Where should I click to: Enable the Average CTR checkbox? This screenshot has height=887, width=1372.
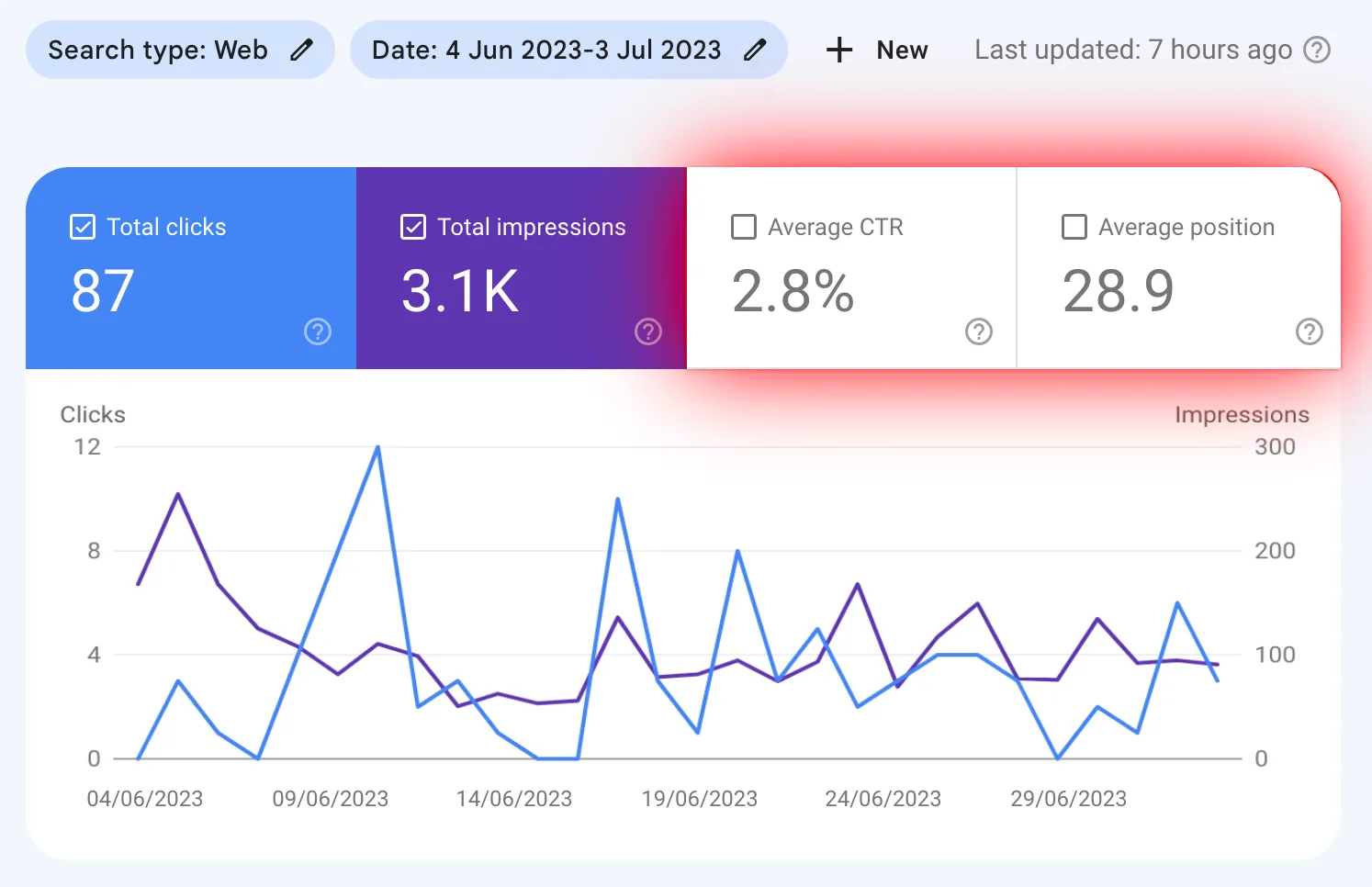[744, 227]
